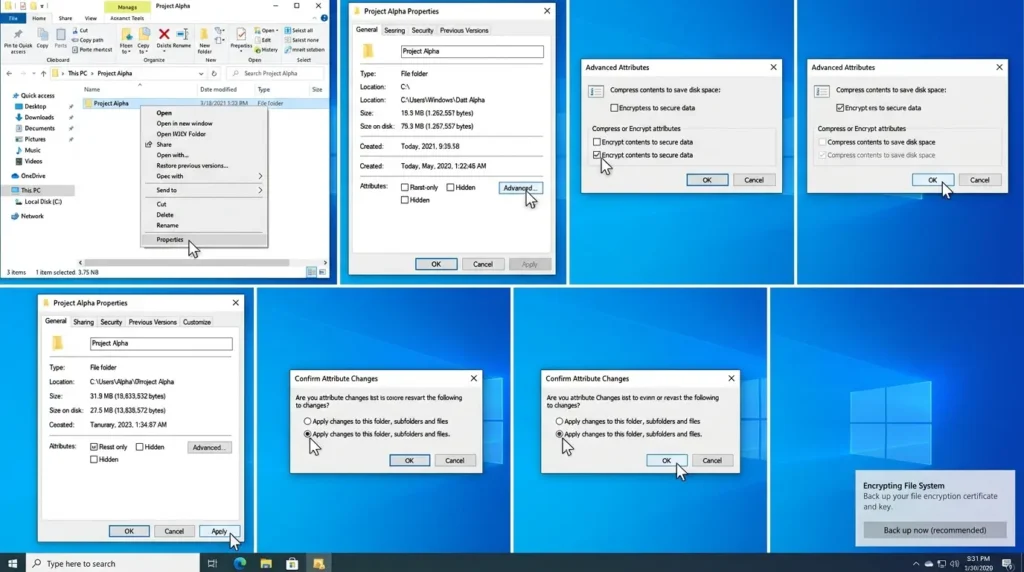The image size is (1024, 572).
Task: Go back using Explorer back arrow
Action: [x=9, y=73]
